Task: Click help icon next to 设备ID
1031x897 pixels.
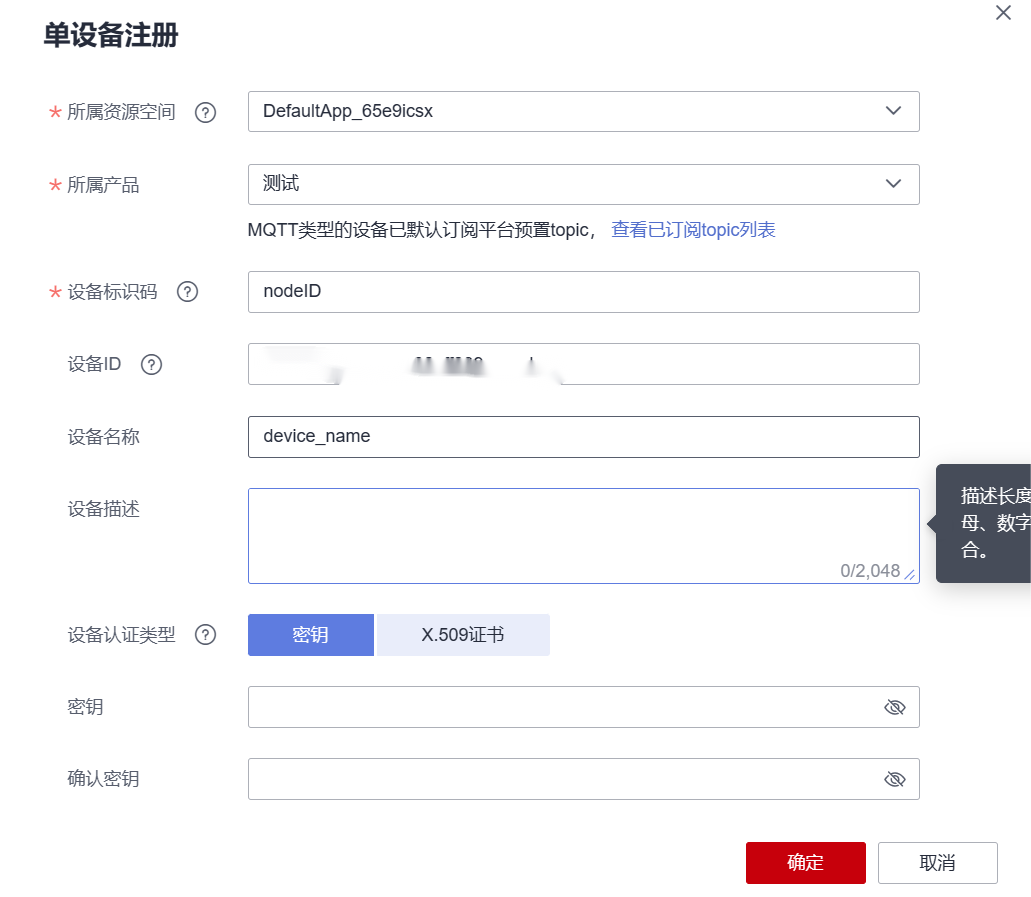Action: coord(151,364)
